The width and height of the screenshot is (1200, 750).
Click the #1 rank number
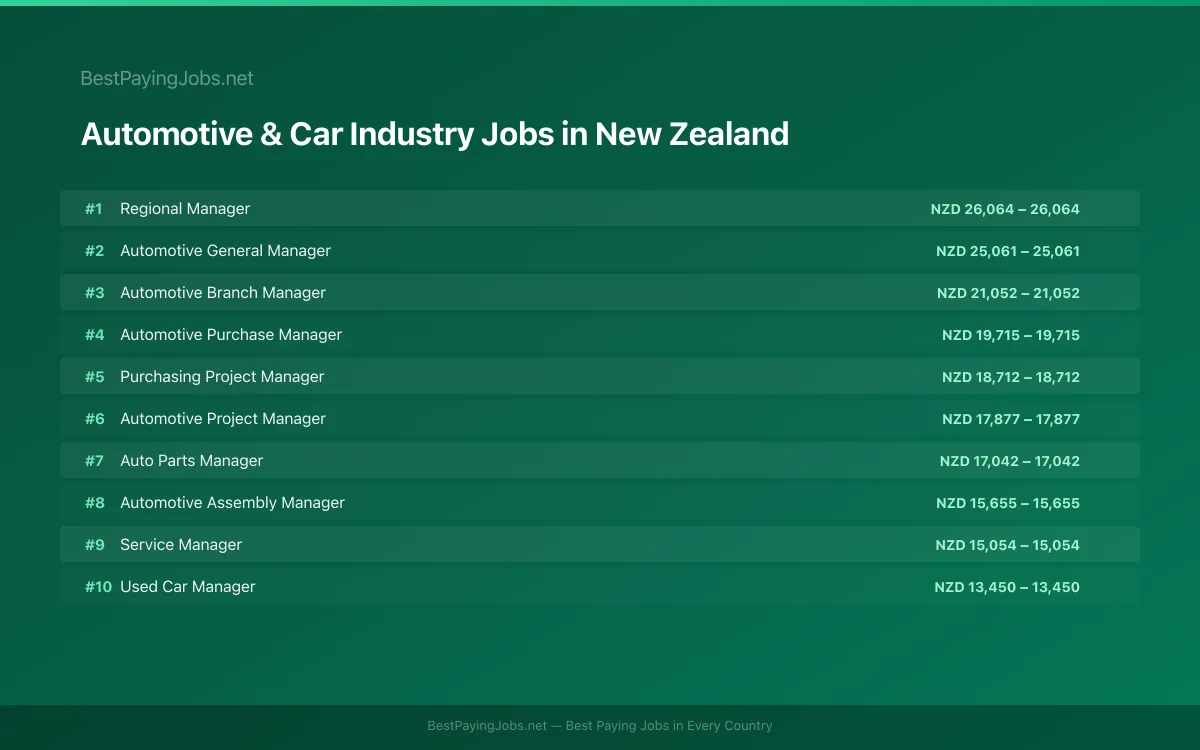click(x=94, y=209)
